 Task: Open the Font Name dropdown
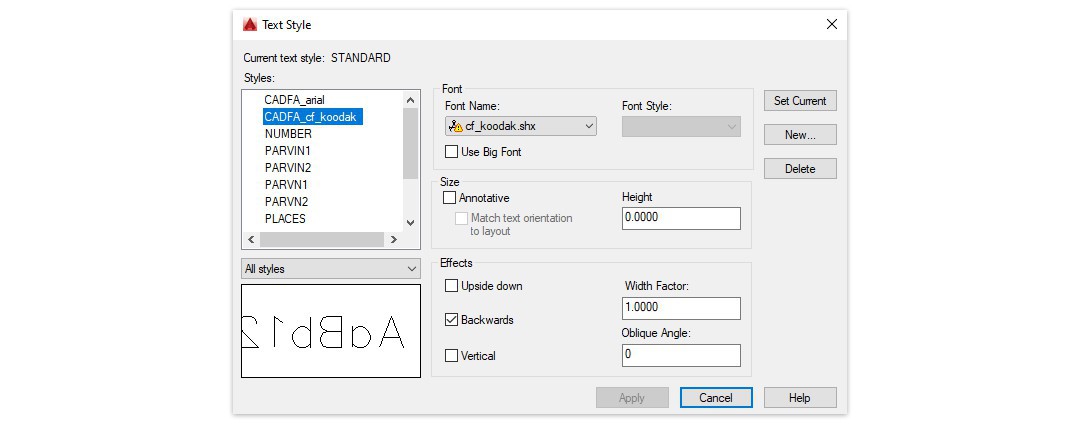(521, 127)
